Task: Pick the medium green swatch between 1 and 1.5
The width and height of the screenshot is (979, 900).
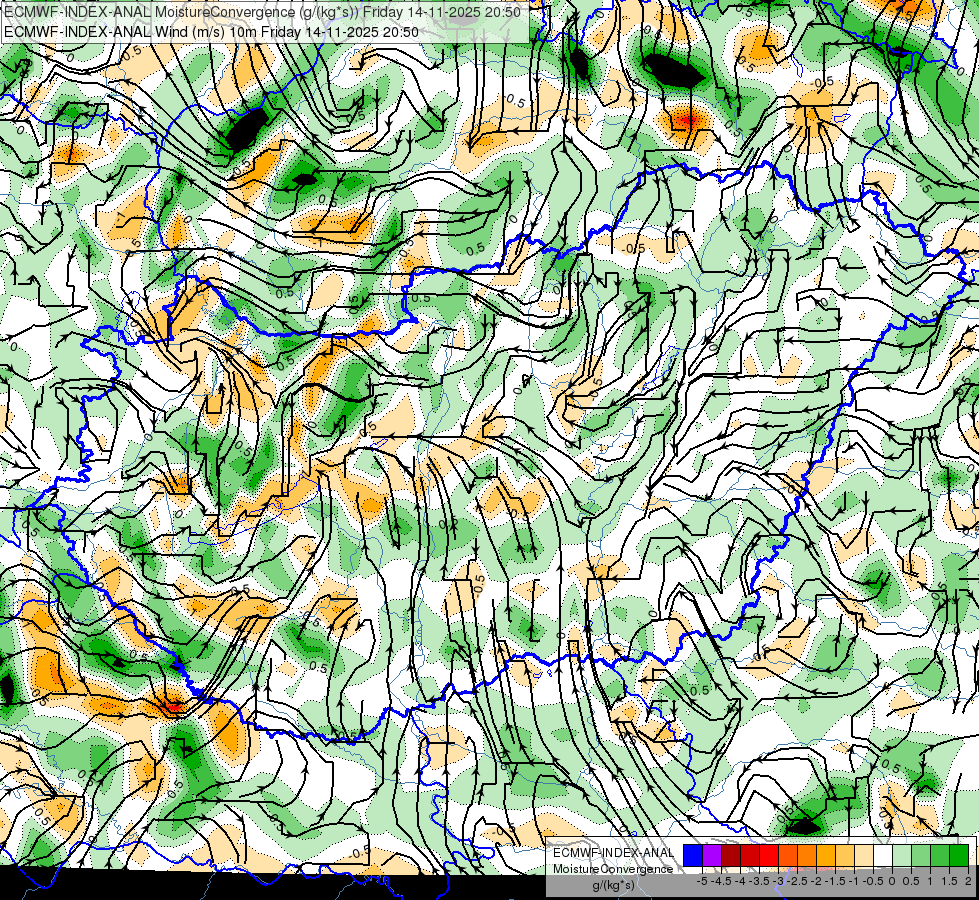Action: coord(940,856)
